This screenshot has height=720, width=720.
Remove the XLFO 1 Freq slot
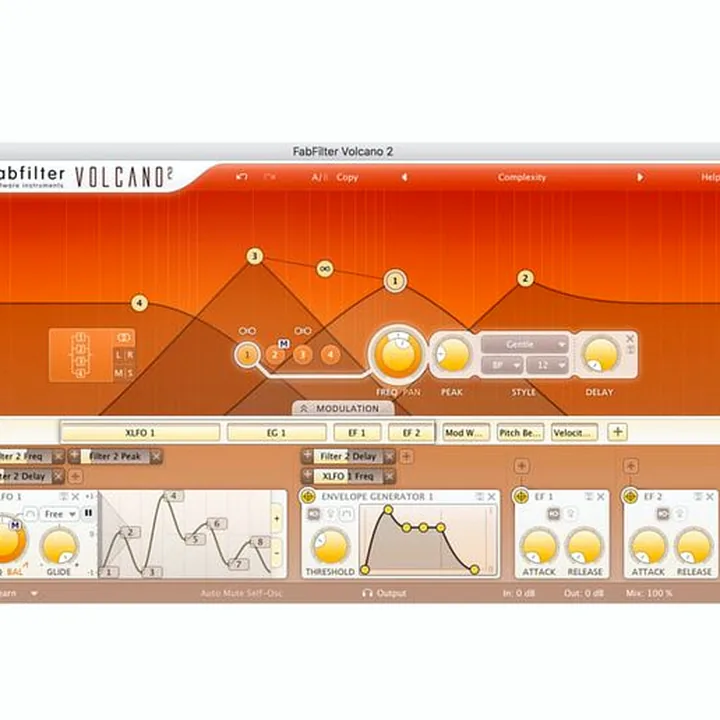[x=389, y=476]
